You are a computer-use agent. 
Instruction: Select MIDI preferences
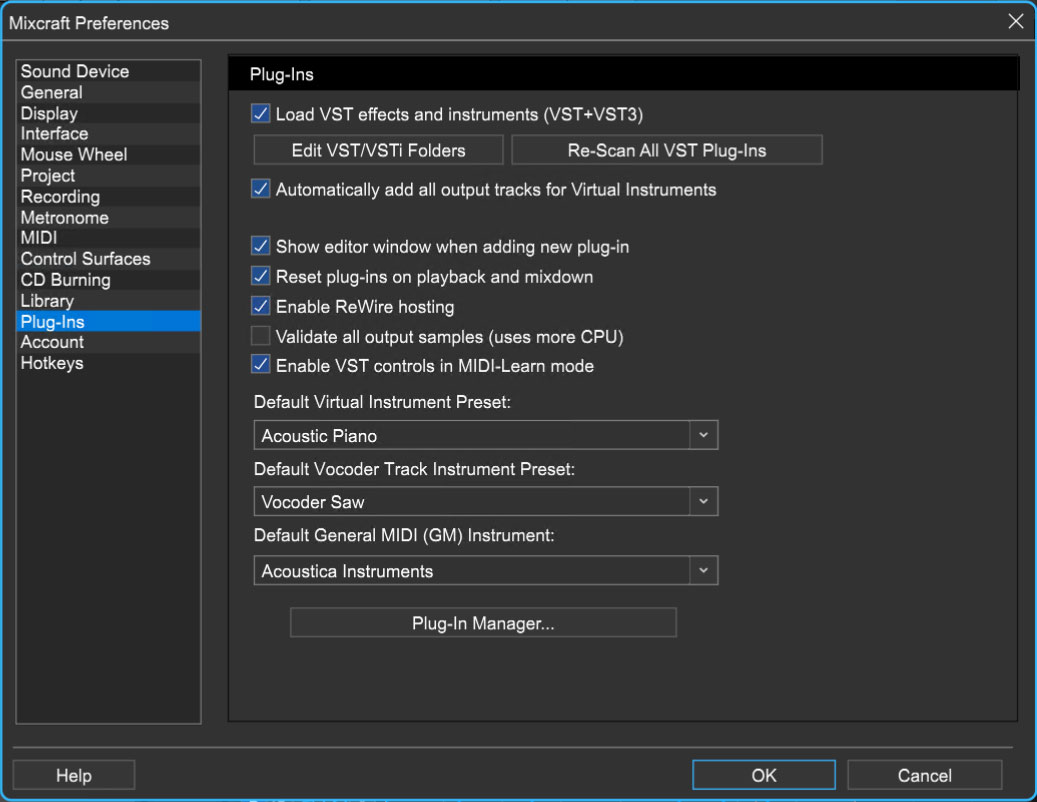[108, 238]
